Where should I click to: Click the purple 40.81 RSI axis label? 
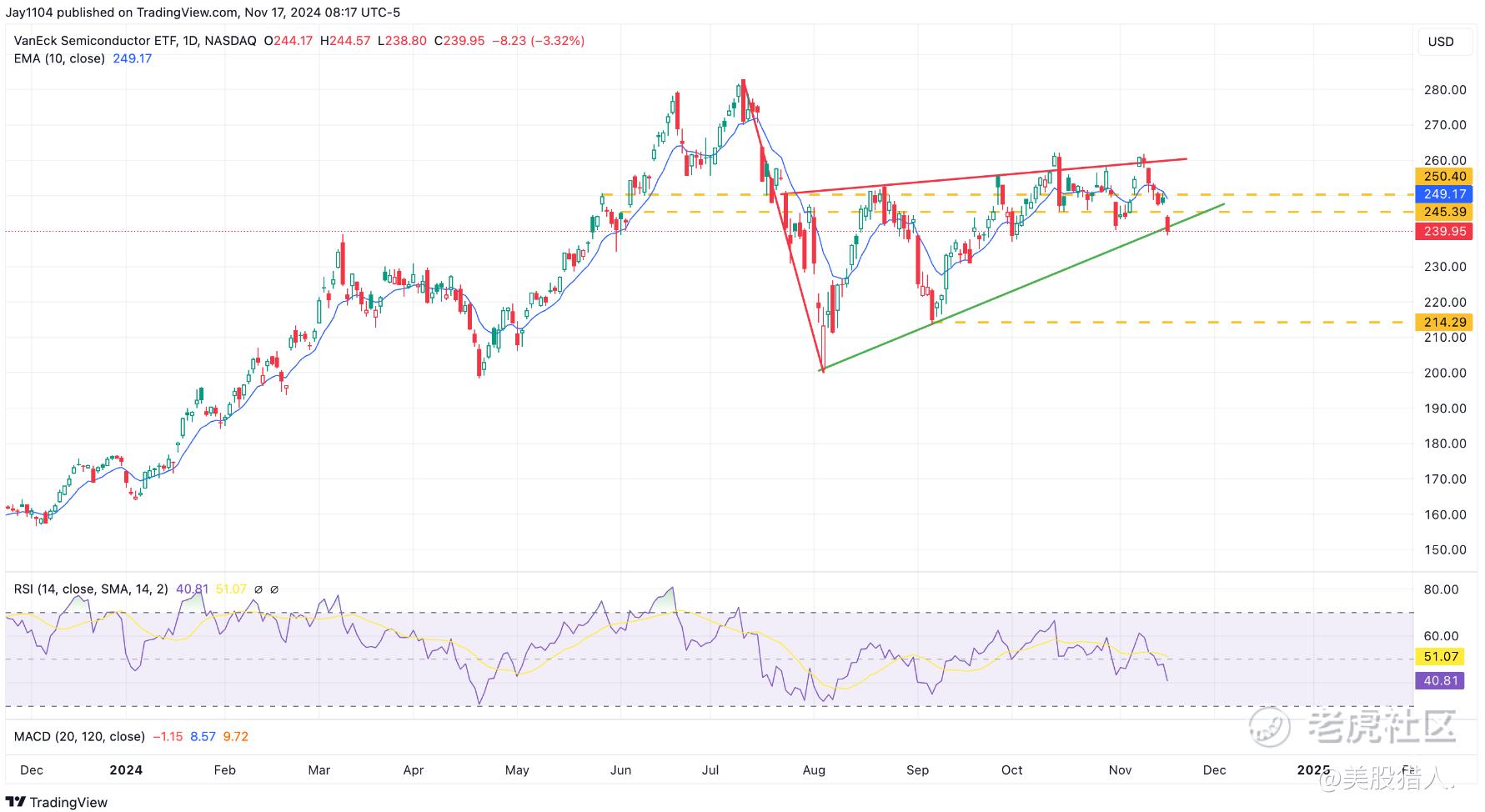coord(1440,680)
